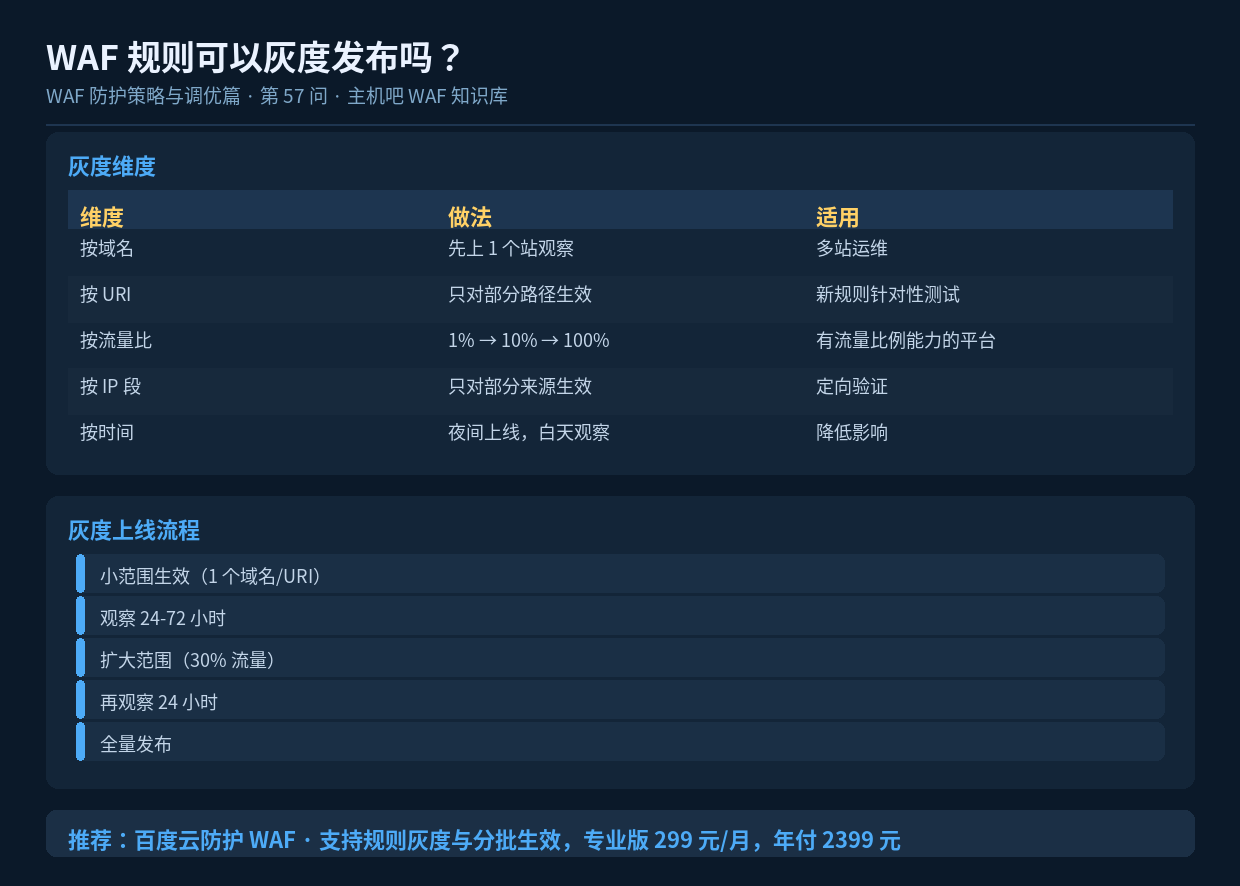Click the '推荐：百度云防护 WAF' recommendation banner

(620, 834)
